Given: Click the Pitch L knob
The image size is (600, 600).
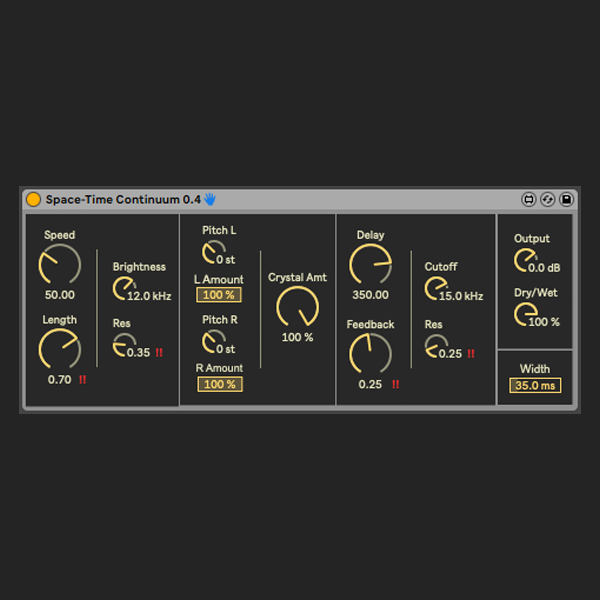Looking at the screenshot, I should pyautogui.click(x=212, y=252).
